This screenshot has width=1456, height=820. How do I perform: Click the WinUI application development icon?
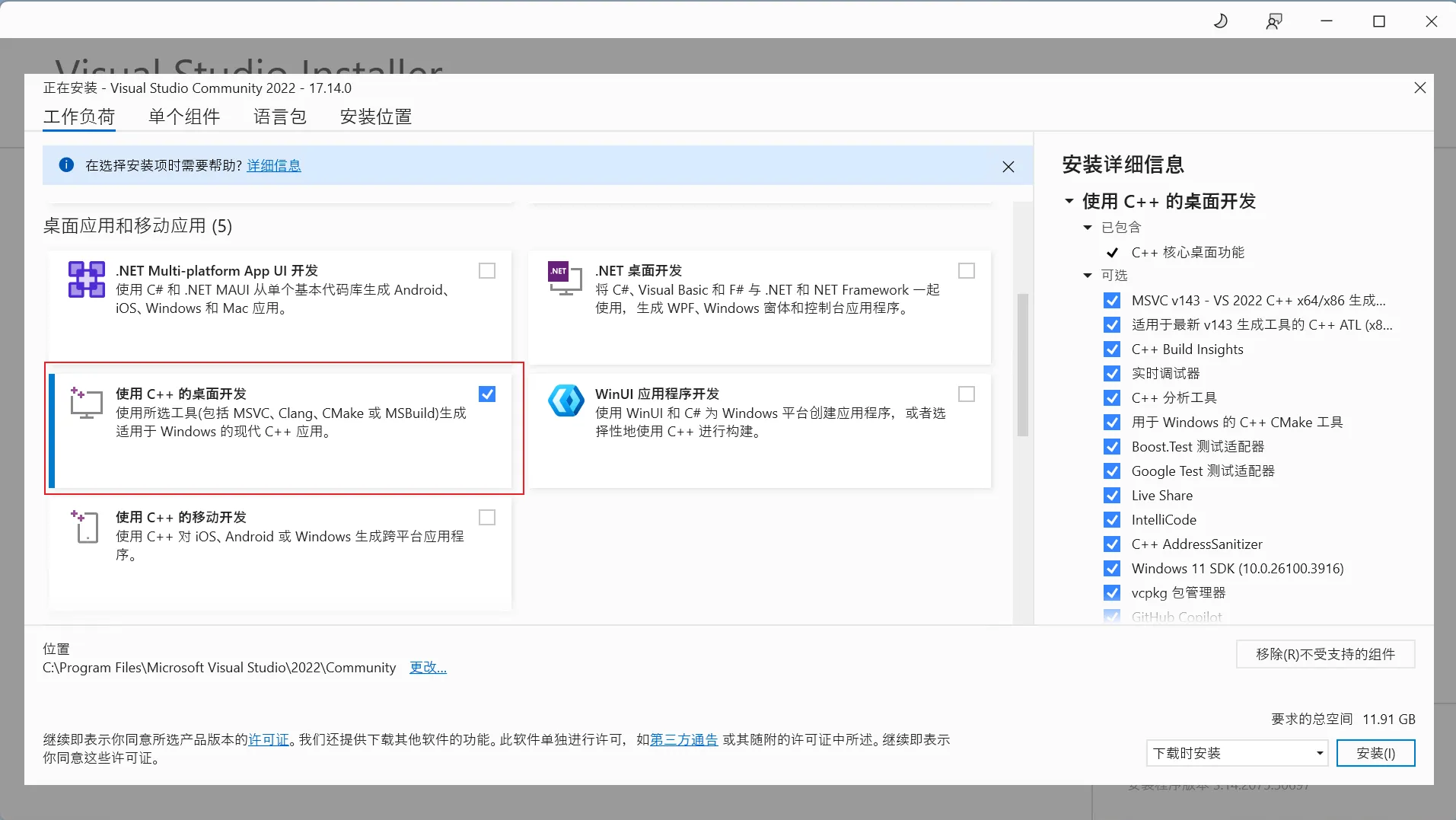pyautogui.click(x=566, y=401)
